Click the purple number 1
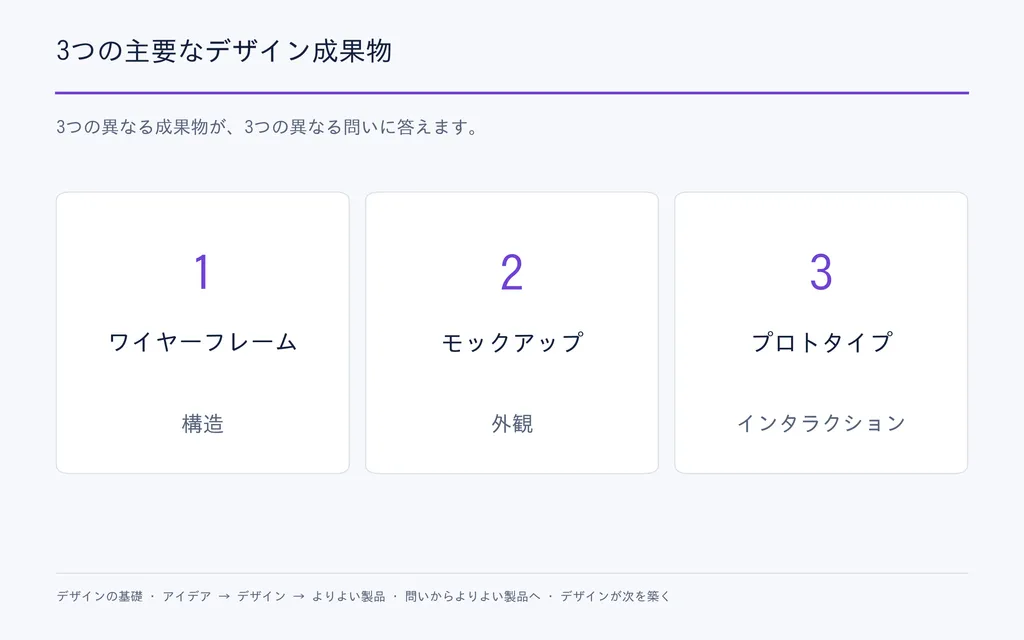 [x=202, y=272]
